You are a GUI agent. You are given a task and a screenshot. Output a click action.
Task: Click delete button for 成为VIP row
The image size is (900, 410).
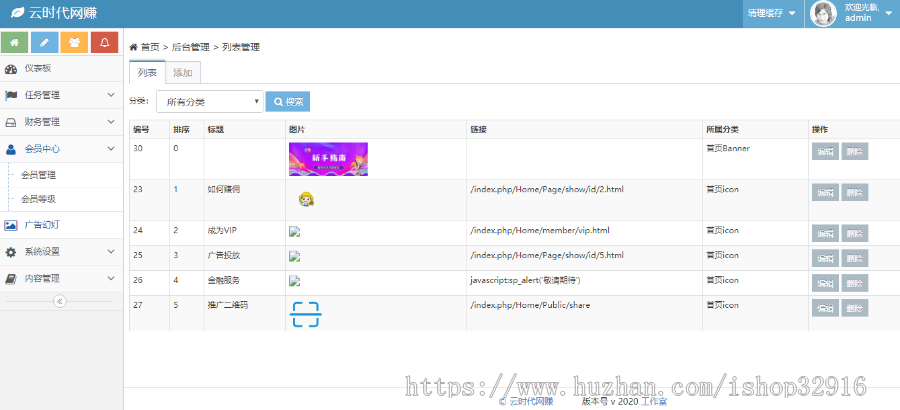click(855, 233)
